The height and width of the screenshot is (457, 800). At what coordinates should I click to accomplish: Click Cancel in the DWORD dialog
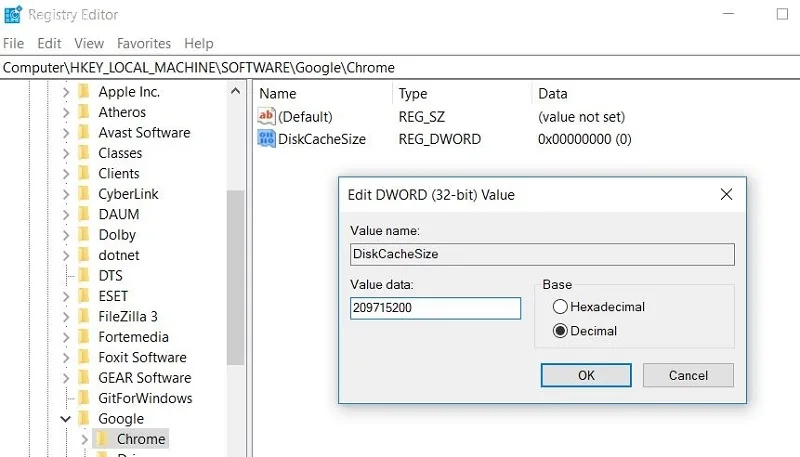click(688, 375)
